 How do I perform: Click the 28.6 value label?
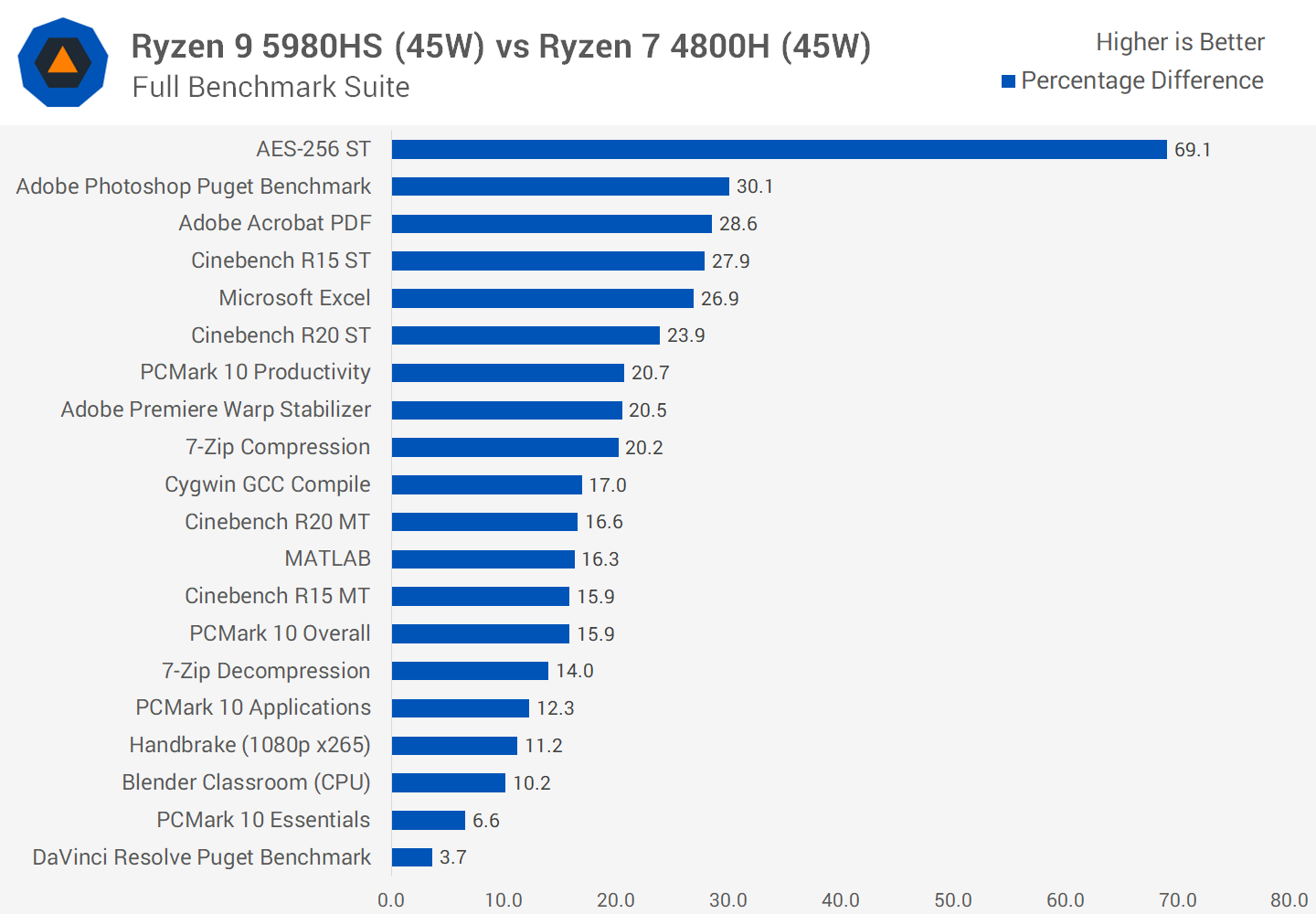pos(738,224)
